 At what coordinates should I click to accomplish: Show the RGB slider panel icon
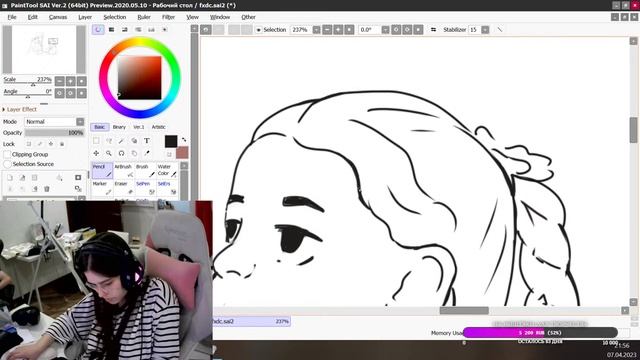click(111, 30)
